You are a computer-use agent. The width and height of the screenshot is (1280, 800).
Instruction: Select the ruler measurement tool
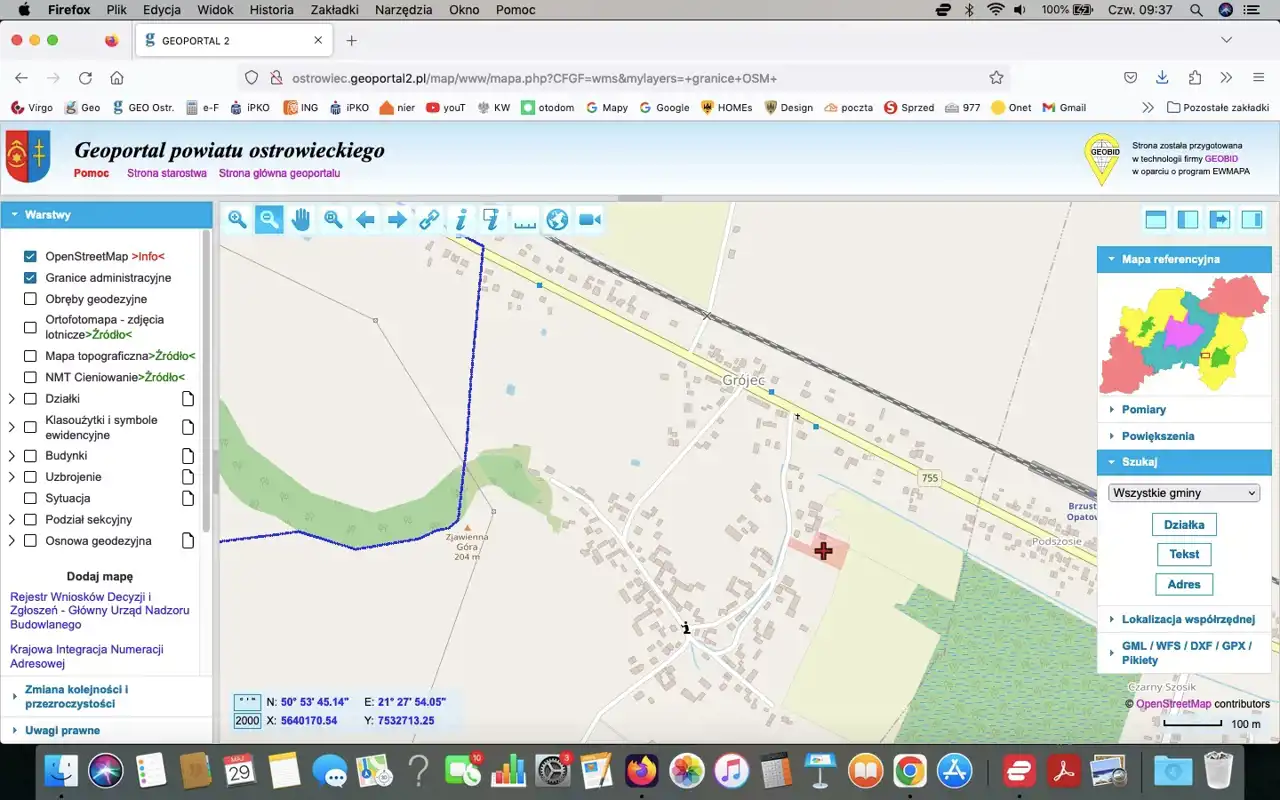tap(525, 220)
